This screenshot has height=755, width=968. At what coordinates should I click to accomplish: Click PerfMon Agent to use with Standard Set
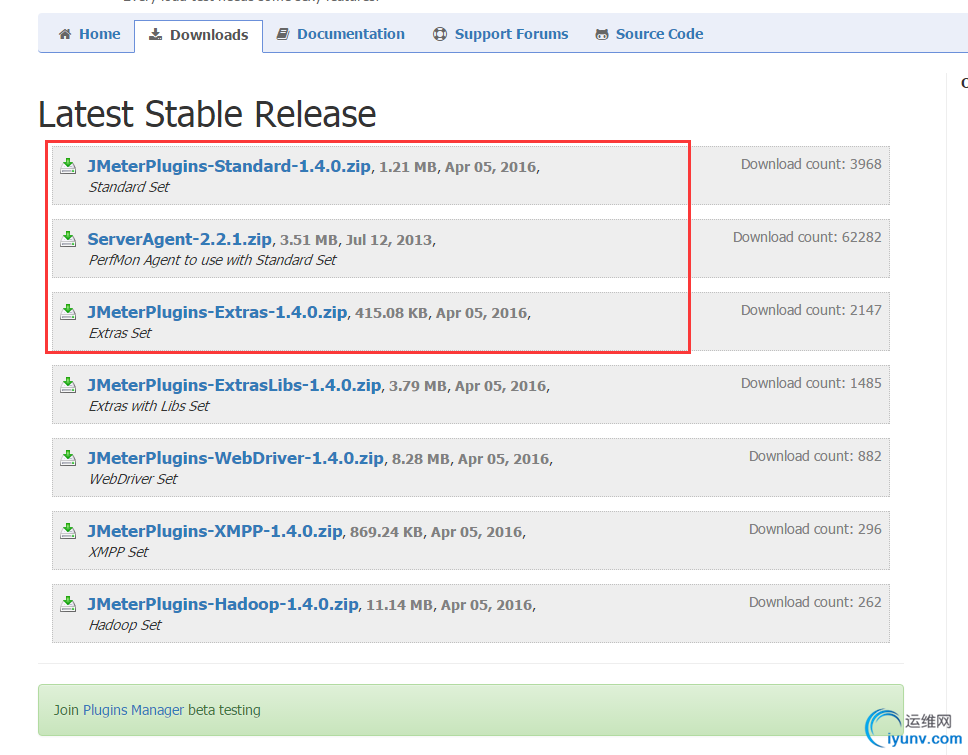pos(212,260)
